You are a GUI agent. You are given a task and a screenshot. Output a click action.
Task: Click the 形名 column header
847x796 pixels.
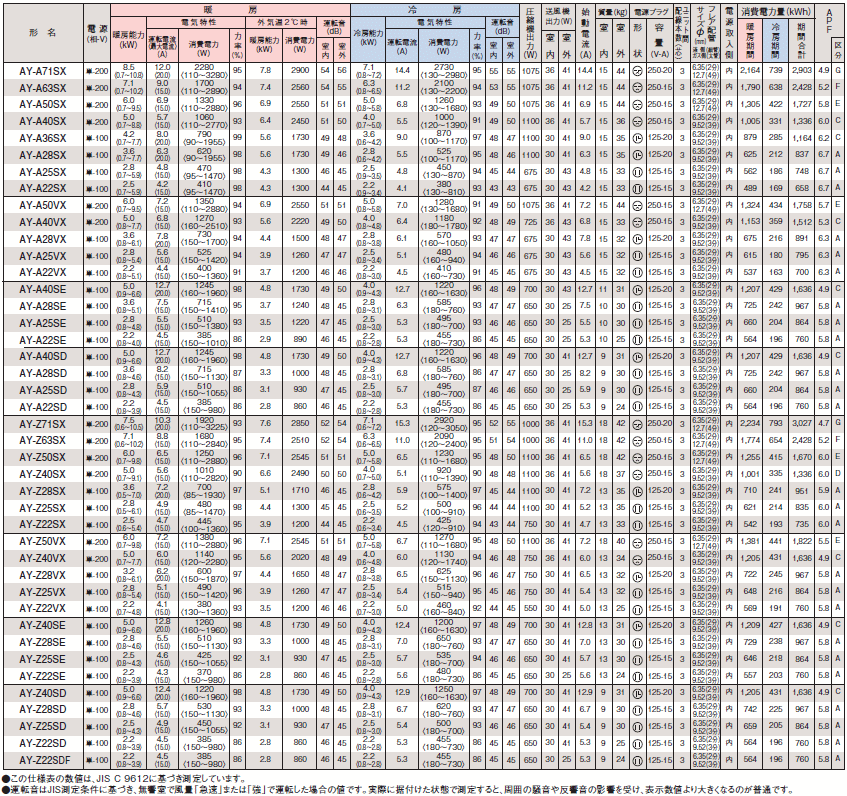pyautogui.click(x=43, y=33)
